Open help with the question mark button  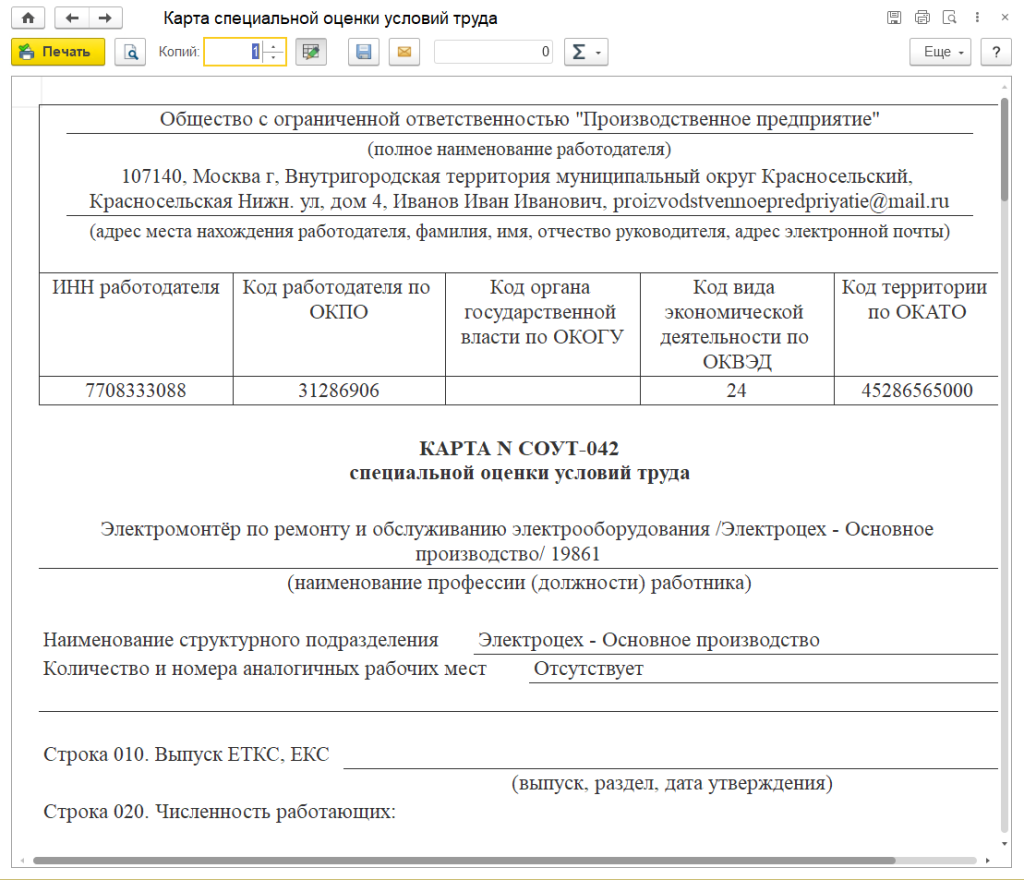995,52
